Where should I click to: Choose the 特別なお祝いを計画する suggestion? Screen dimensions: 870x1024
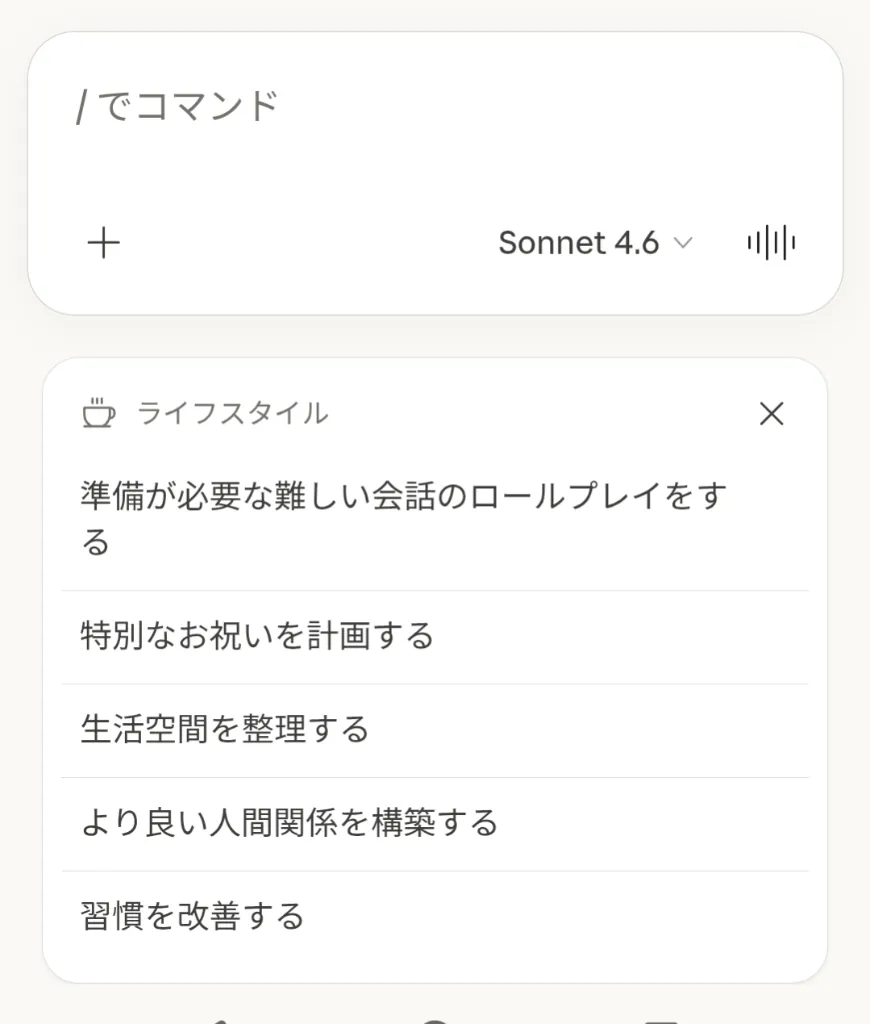click(257, 636)
